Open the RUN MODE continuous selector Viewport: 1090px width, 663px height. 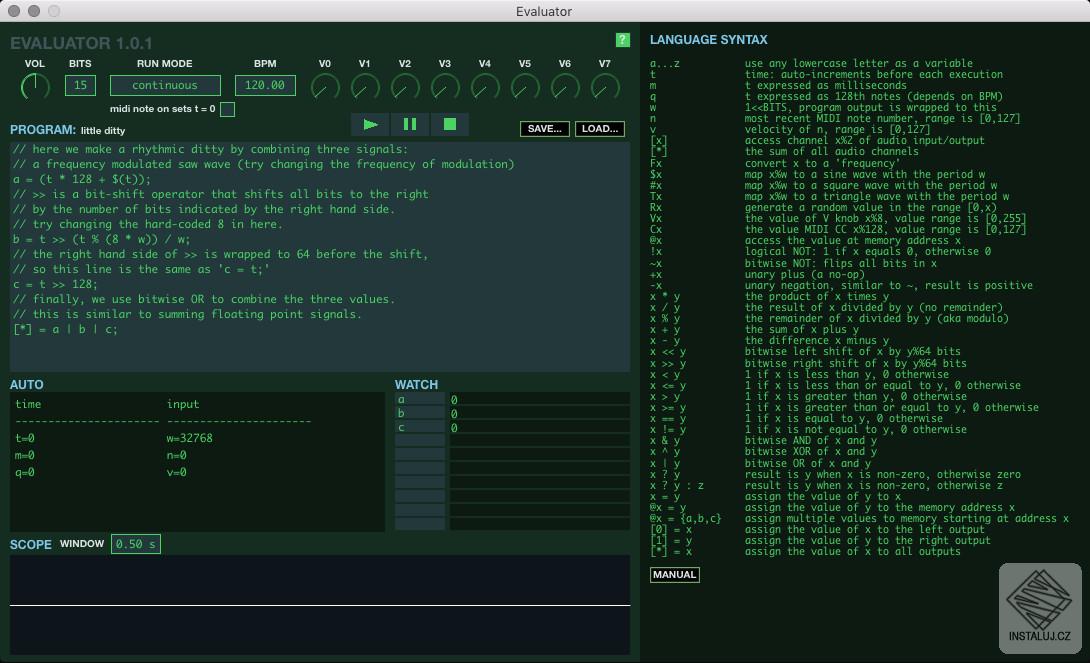pos(165,85)
